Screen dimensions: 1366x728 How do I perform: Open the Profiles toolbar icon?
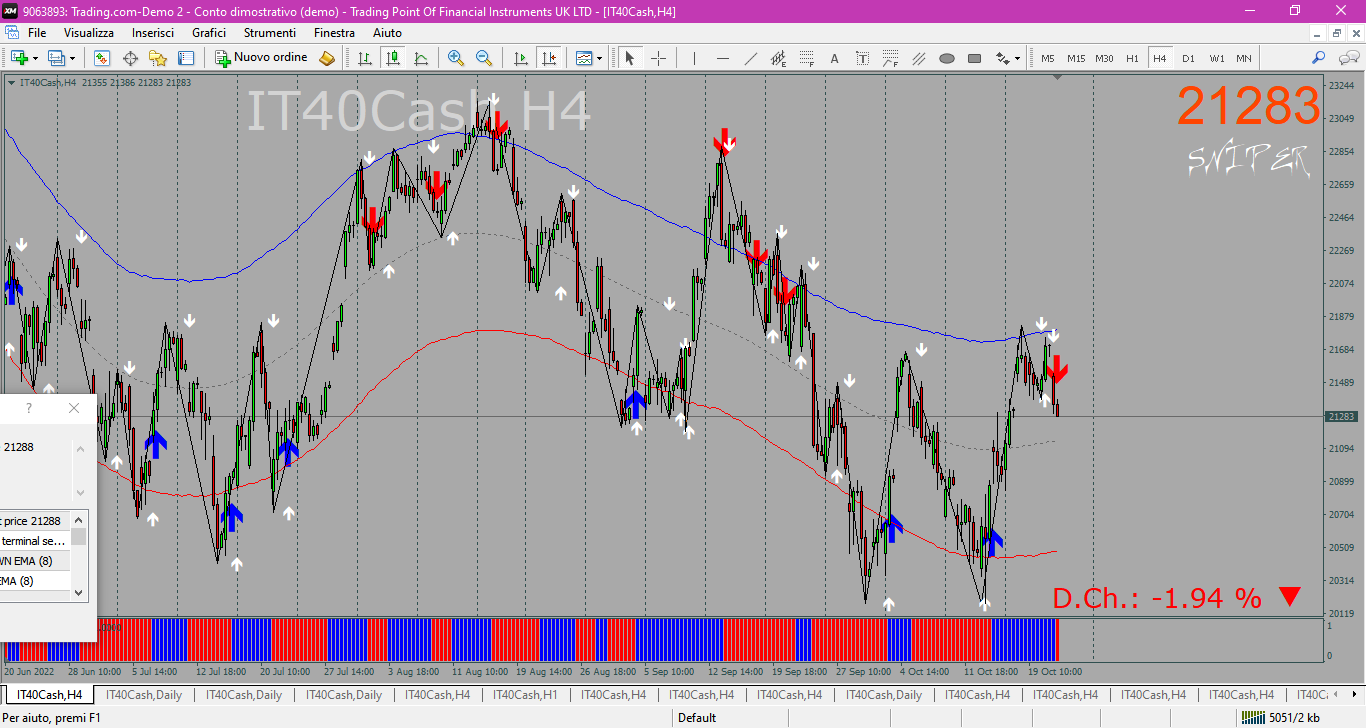point(56,58)
